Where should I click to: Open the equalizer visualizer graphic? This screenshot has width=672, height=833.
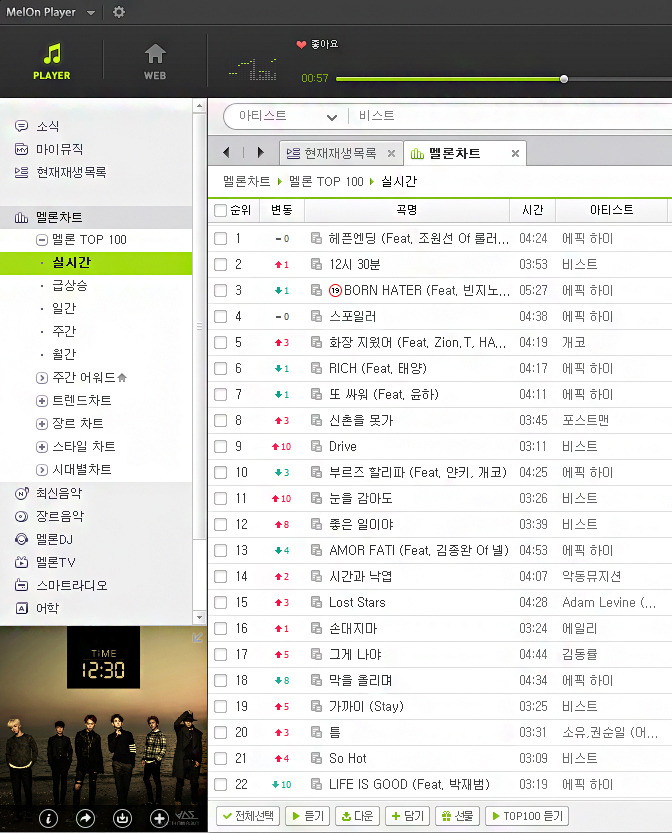[x=253, y=69]
